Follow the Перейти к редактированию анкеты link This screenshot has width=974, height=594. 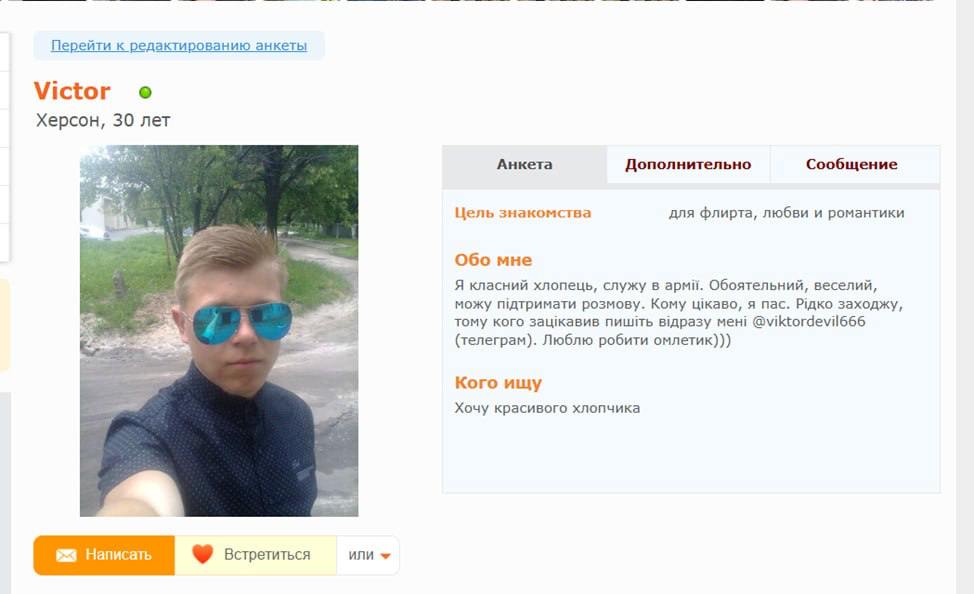tap(179, 45)
